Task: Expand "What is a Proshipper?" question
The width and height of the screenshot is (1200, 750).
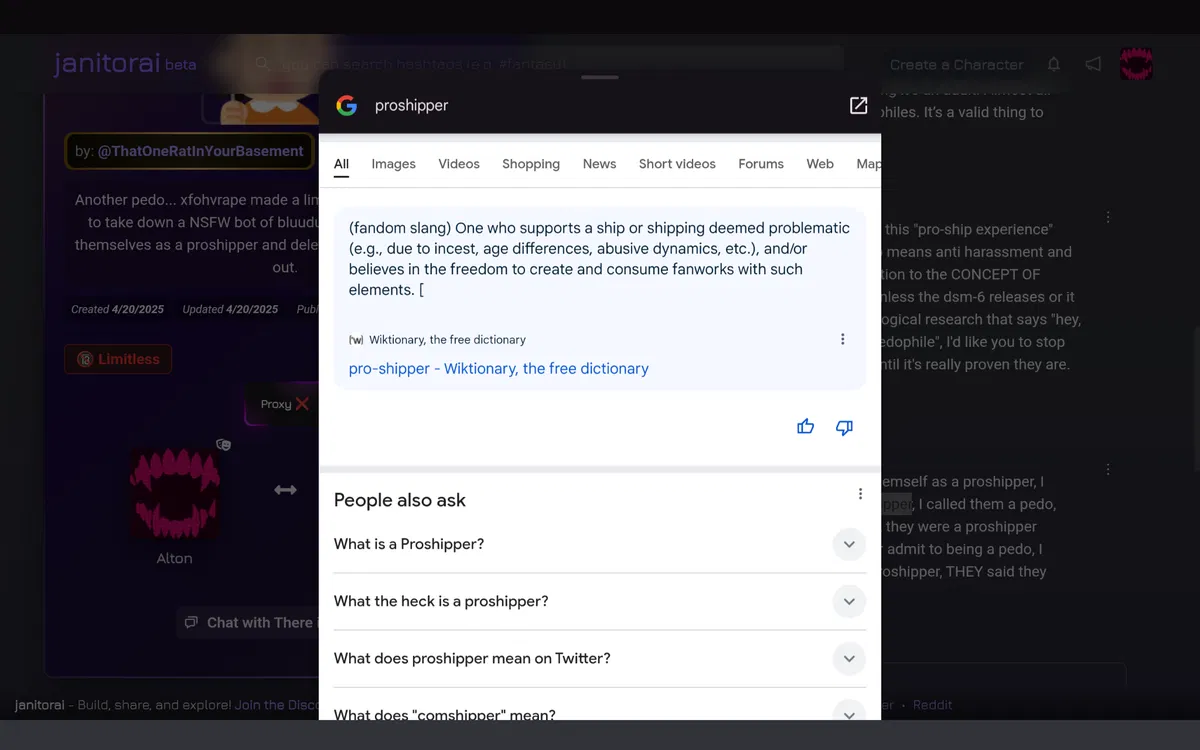Action: (848, 545)
